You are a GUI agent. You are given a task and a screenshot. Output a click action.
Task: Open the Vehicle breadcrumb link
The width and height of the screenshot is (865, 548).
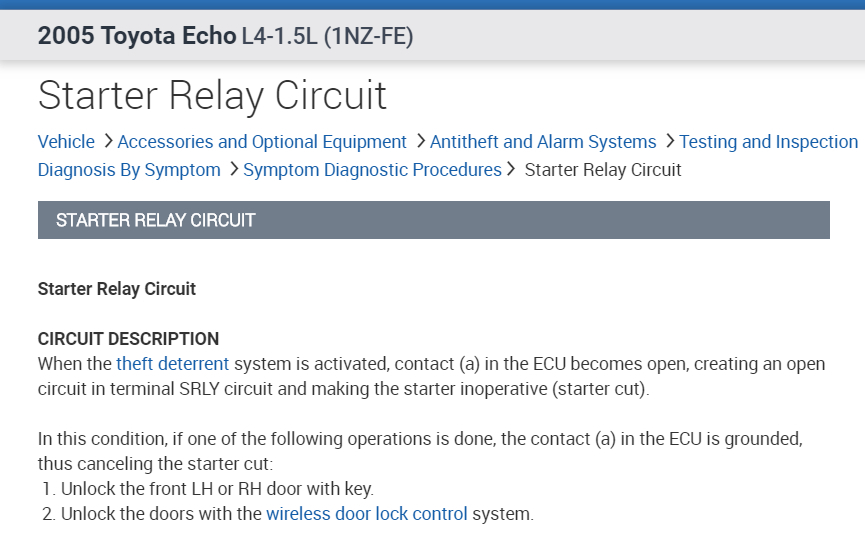(66, 142)
